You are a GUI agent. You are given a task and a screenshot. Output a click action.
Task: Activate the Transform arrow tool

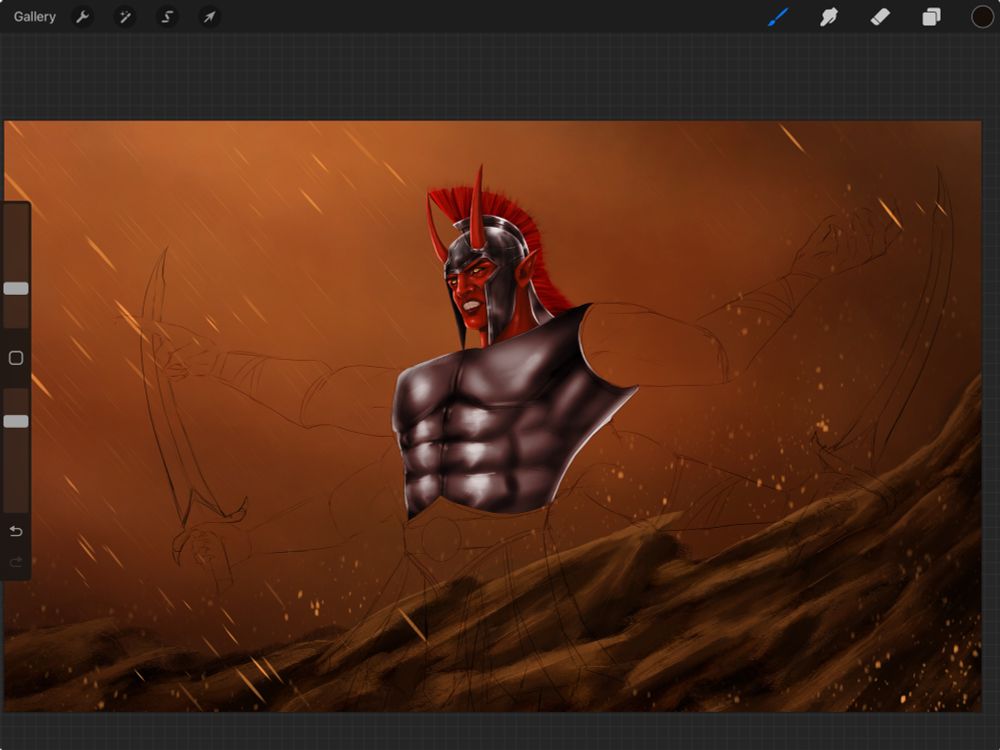pos(209,17)
